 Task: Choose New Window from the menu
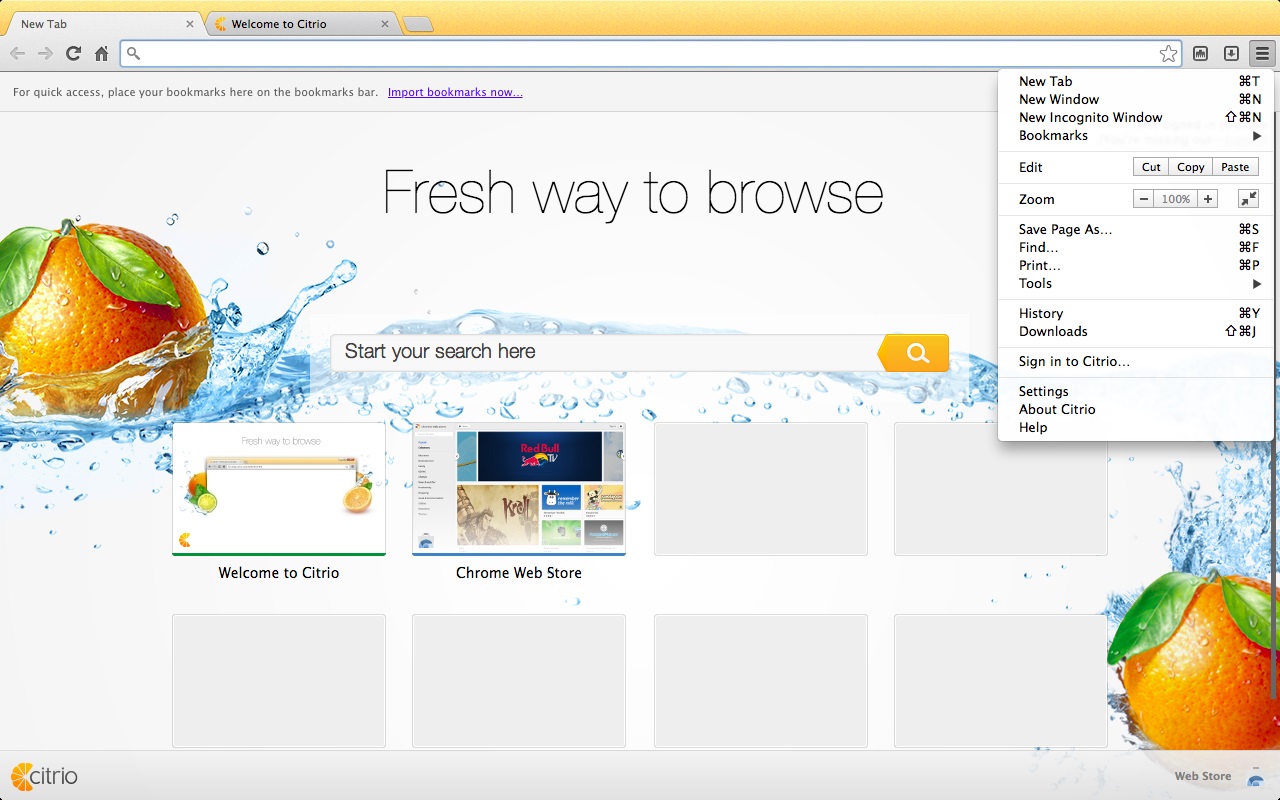[1136, 99]
